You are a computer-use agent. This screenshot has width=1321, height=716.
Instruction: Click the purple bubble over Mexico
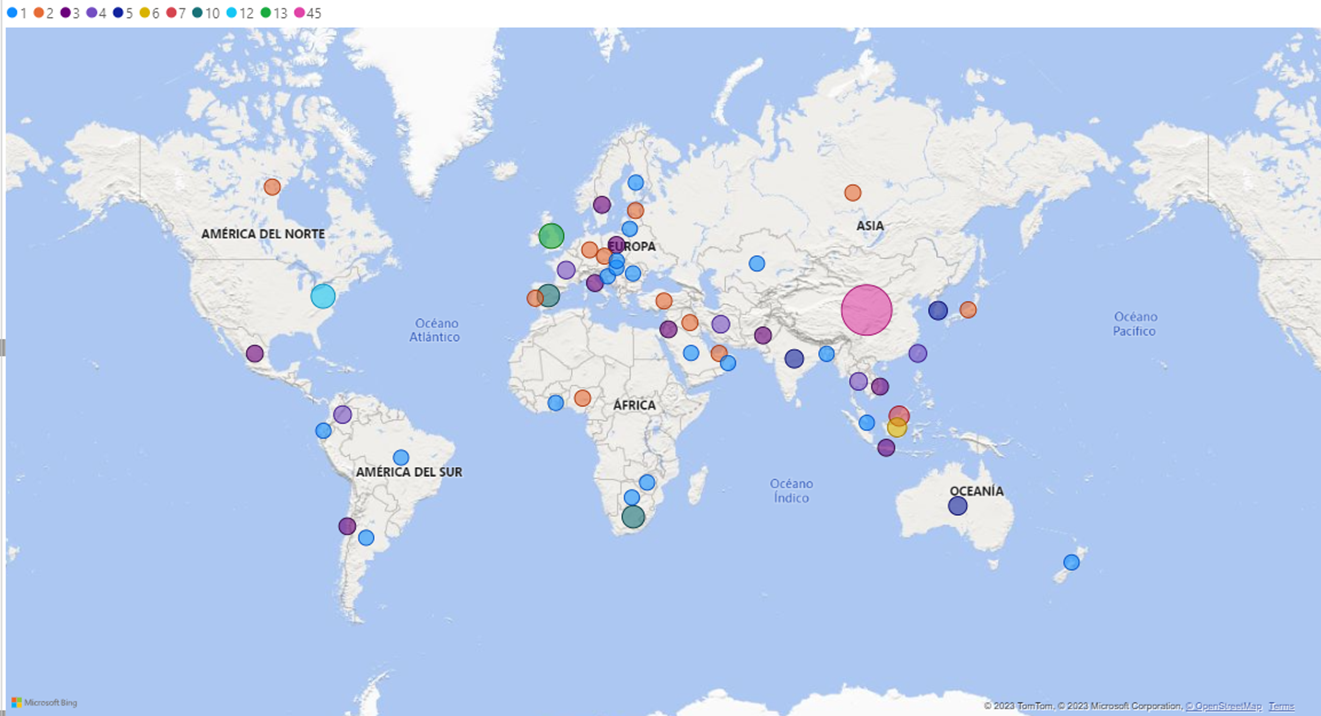pos(255,353)
